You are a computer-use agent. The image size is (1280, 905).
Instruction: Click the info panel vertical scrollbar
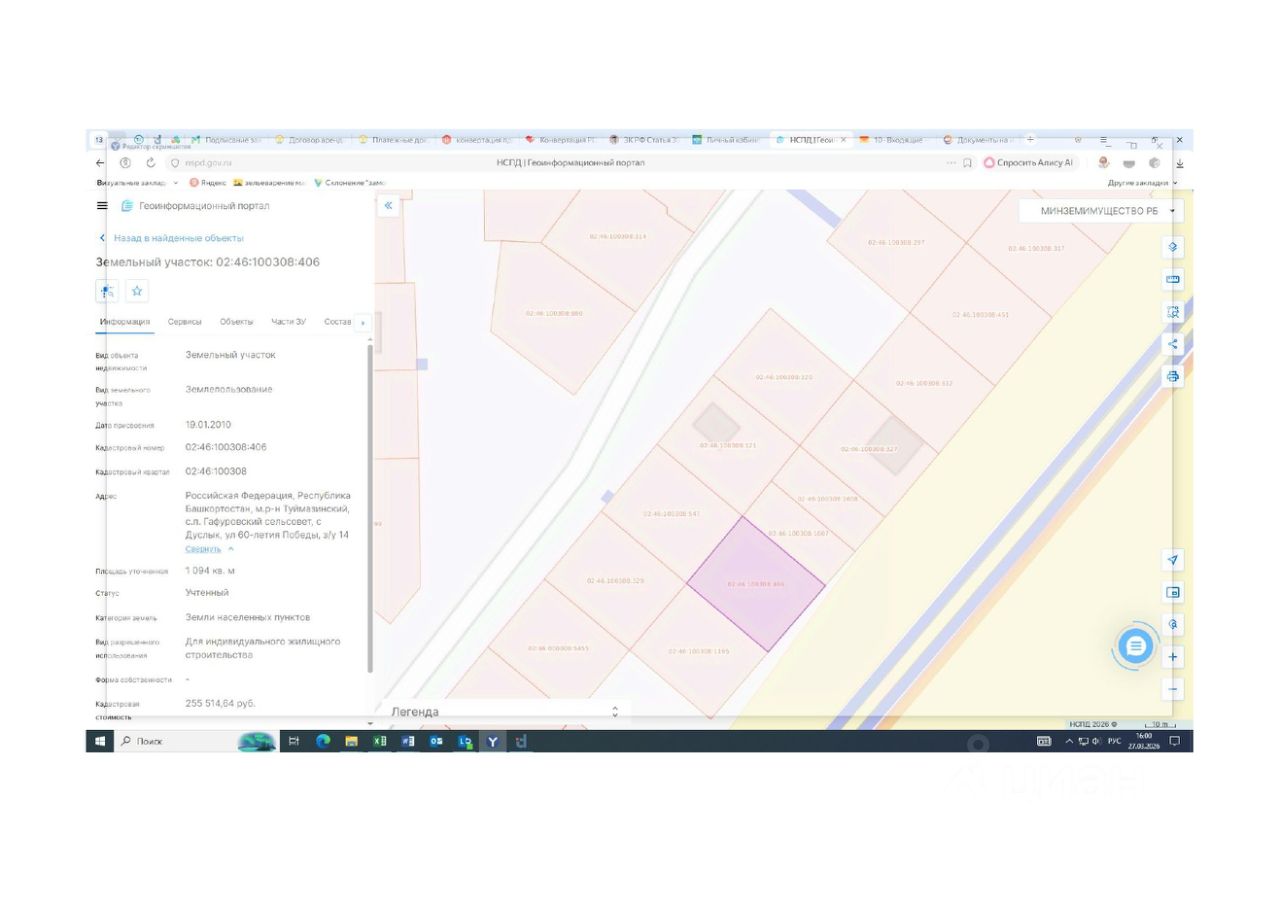tap(370, 508)
